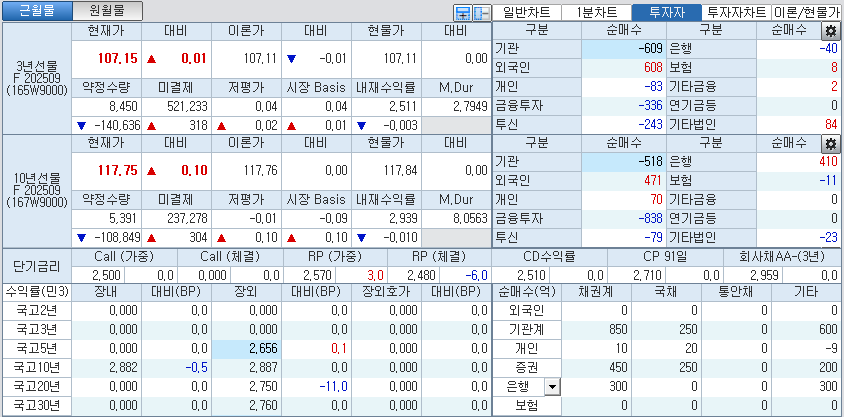Click the volume value 8,450
The width and height of the screenshot is (844, 417).
123,106
